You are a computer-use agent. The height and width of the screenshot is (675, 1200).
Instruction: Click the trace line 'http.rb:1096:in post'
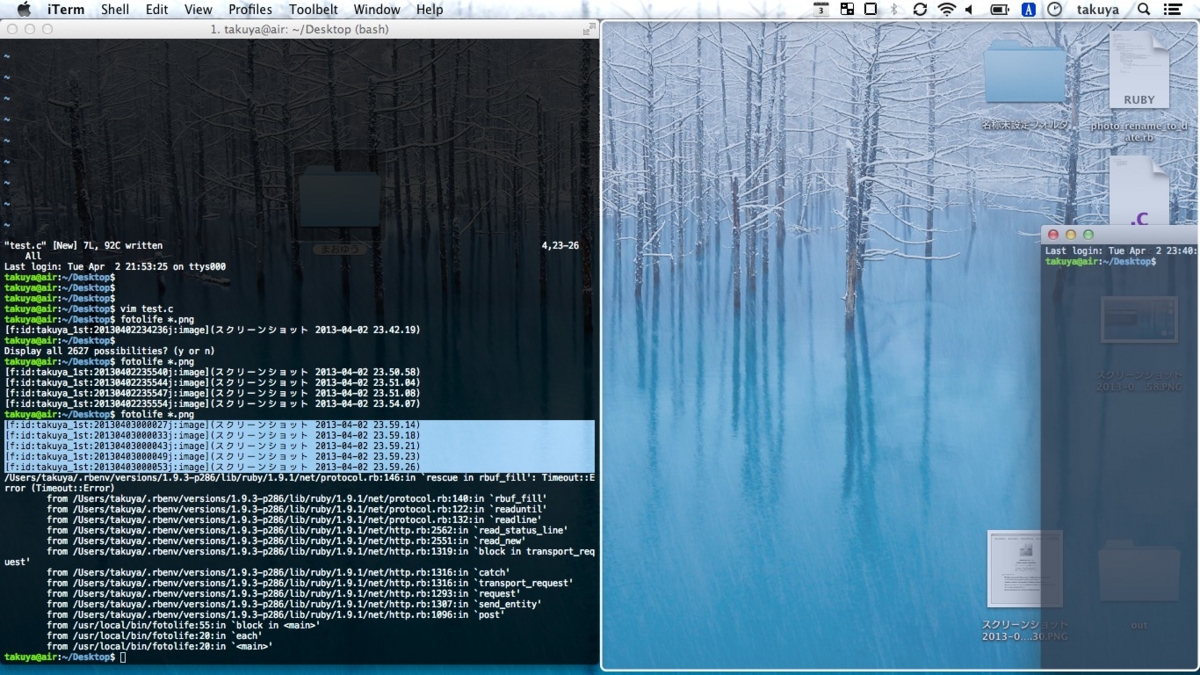click(276, 614)
